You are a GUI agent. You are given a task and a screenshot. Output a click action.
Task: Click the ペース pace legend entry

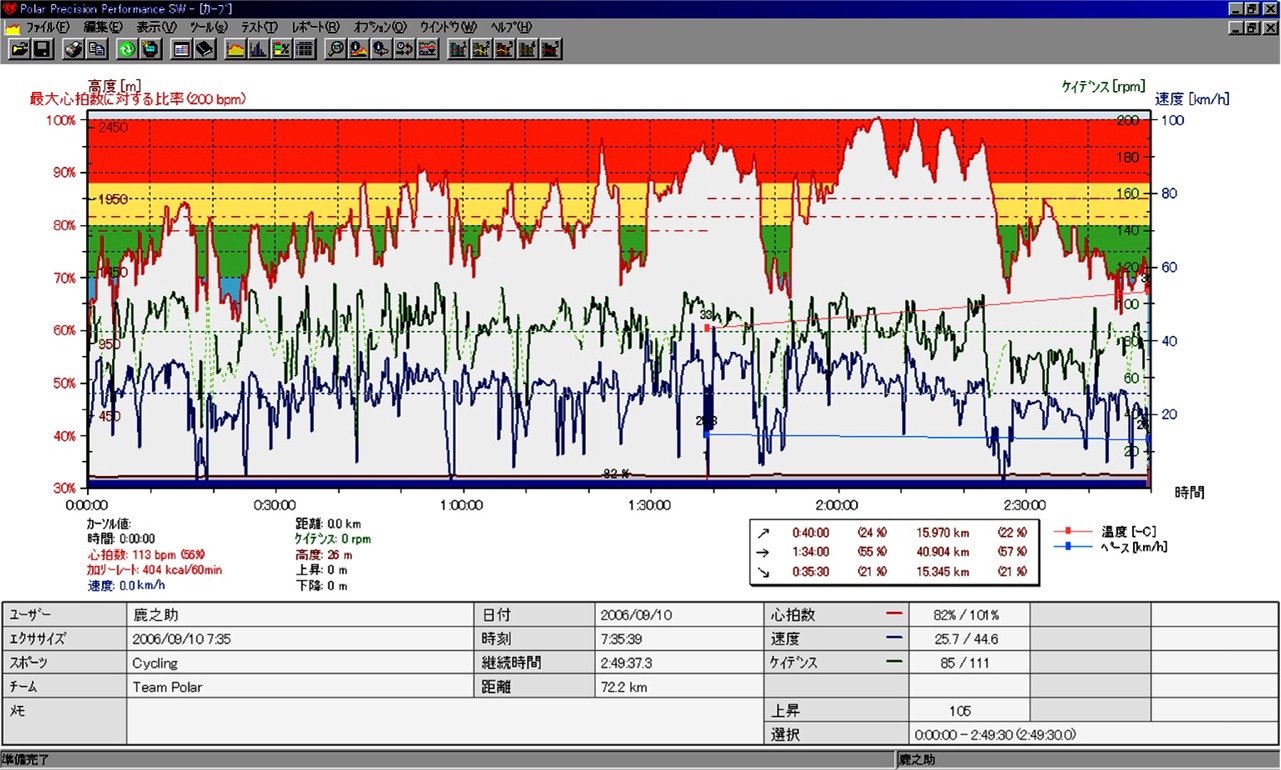1131,546
